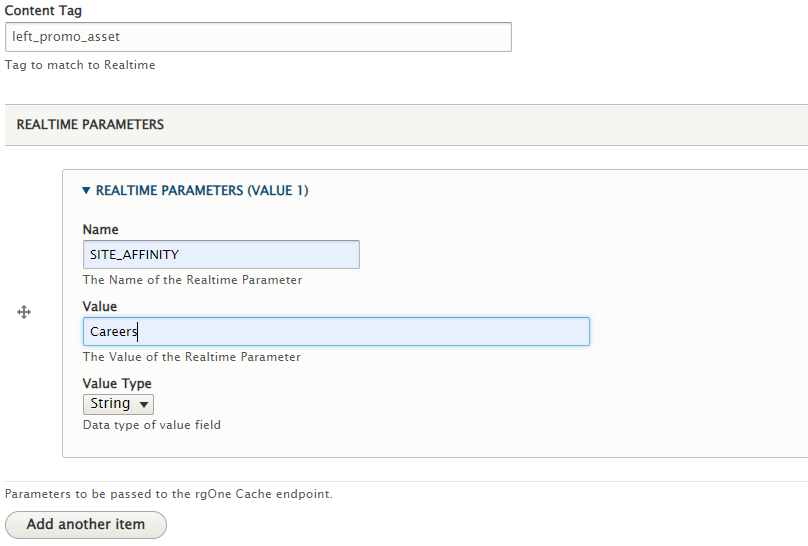
Task: Click the Name field label
Action: click(101, 229)
